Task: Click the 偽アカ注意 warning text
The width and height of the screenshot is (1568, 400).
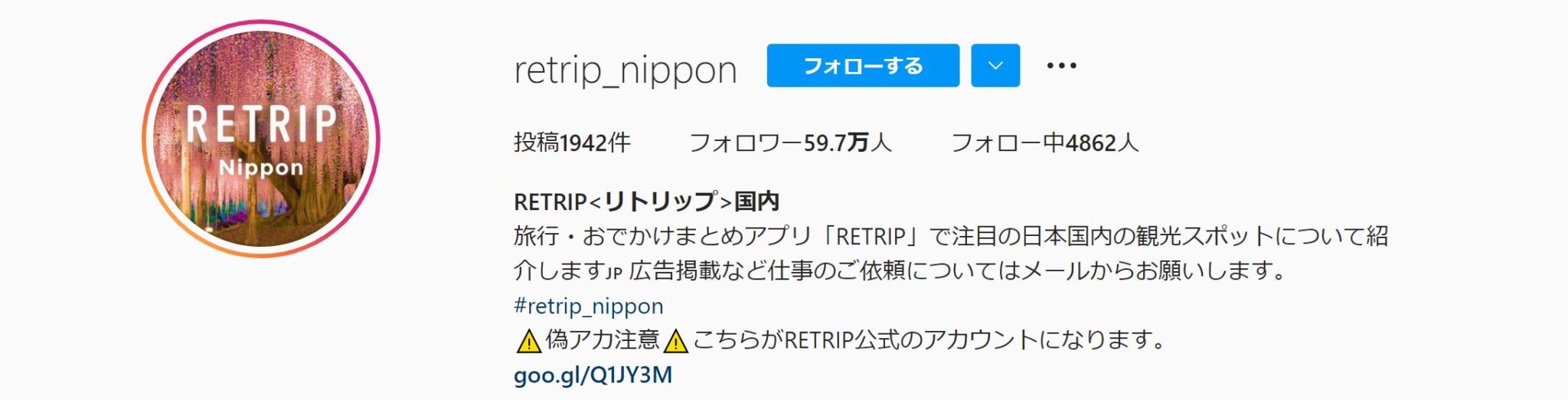Action: click(x=602, y=339)
